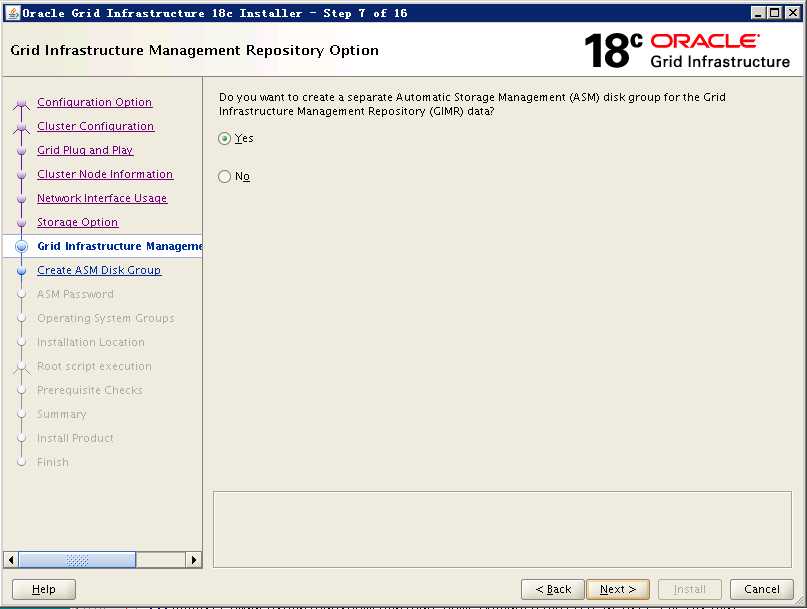The image size is (807, 609).
Task: Click the step bullet beside Grid Plug and Play
Action: 21,150
